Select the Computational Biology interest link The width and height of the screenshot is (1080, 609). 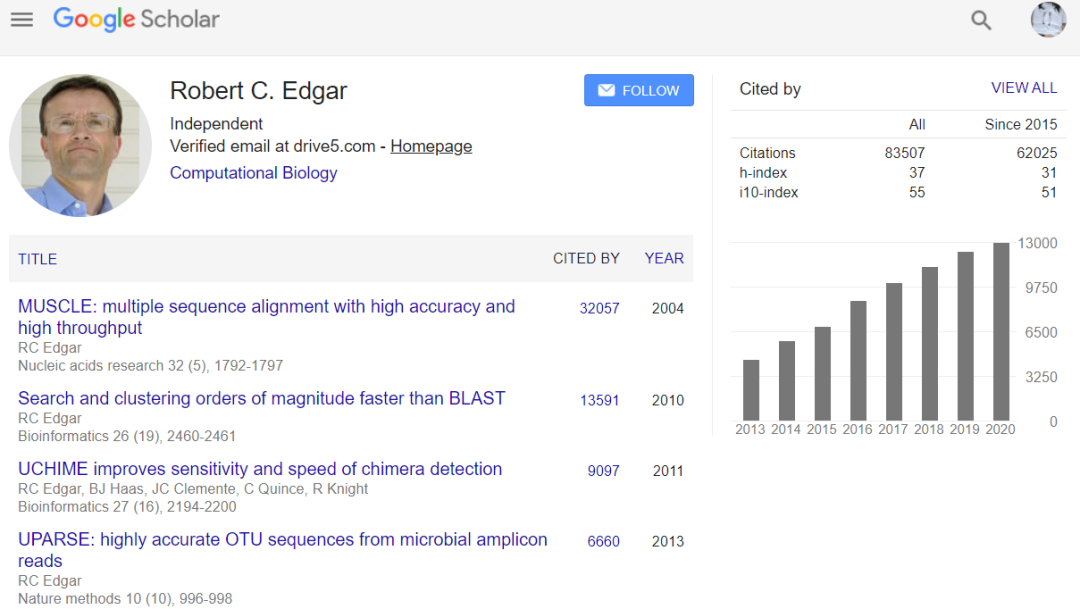pyautogui.click(x=253, y=173)
